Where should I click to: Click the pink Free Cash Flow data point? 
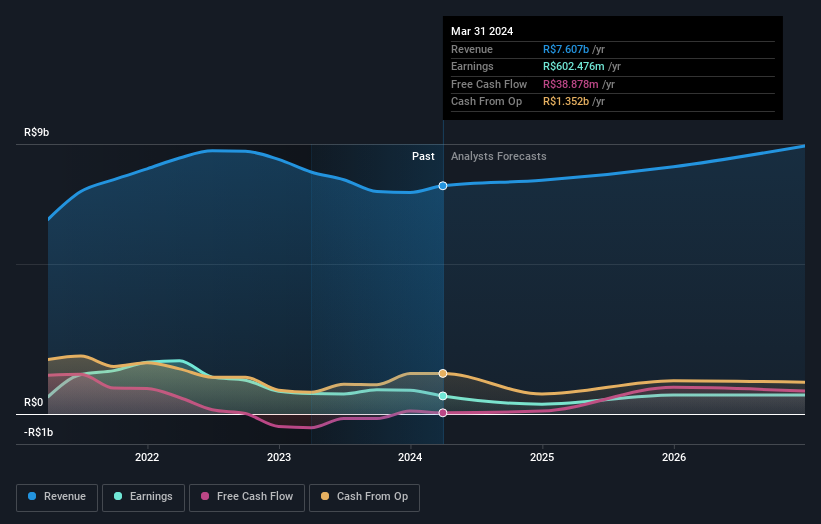(x=443, y=413)
